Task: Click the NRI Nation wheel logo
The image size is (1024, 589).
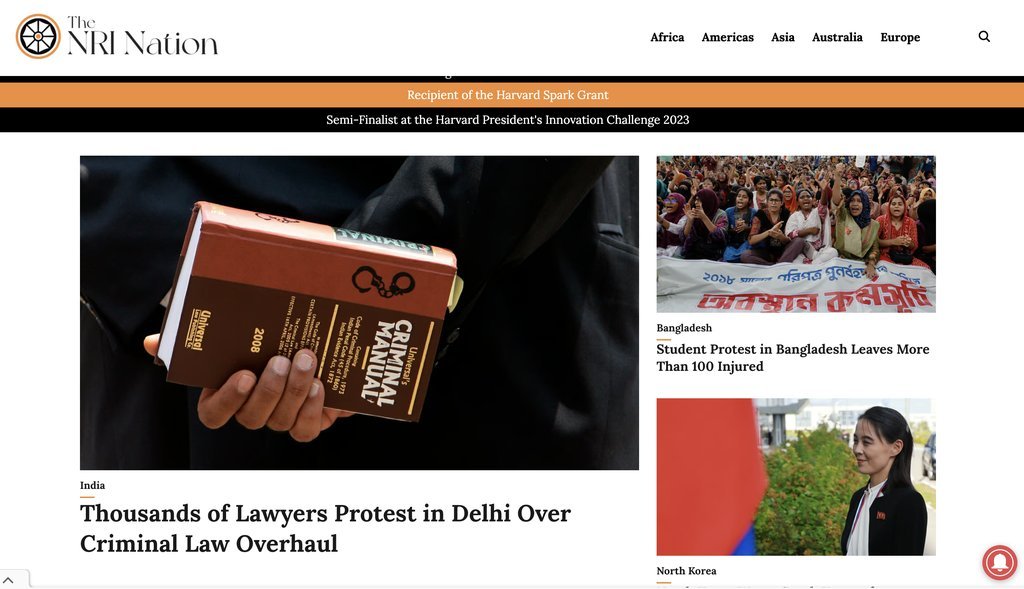Action: (x=38, y=37)
